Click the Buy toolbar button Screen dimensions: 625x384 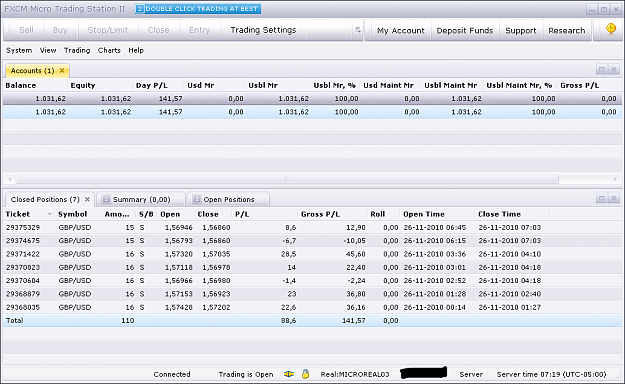pyautogui.click(x=60, y=30)
